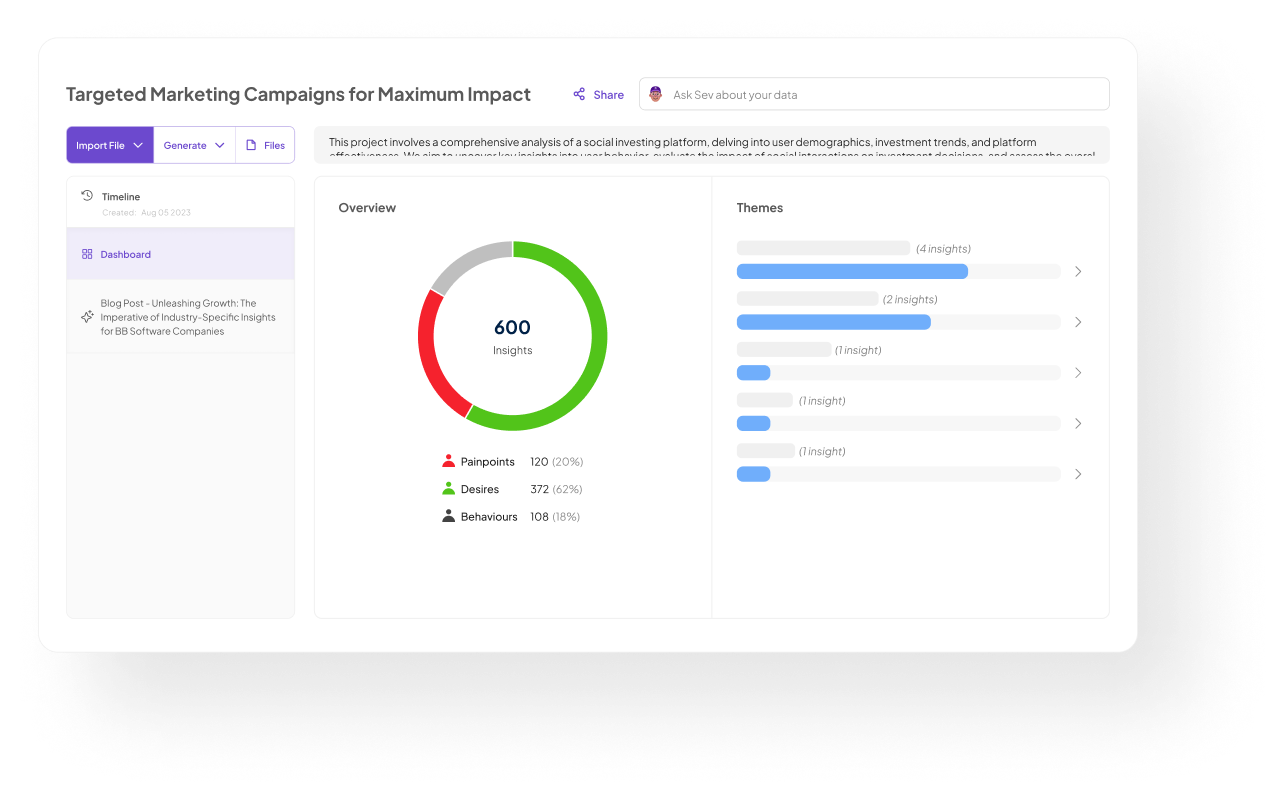Select the Behaviours person icon
This screenshot has width=1281, height=795.
pyautogui.click(x=447, y=516)
